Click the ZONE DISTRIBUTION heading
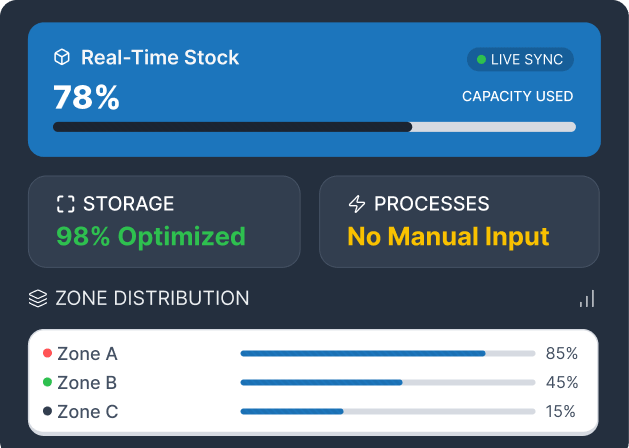 pyautogui.click(x=152, y=298)
